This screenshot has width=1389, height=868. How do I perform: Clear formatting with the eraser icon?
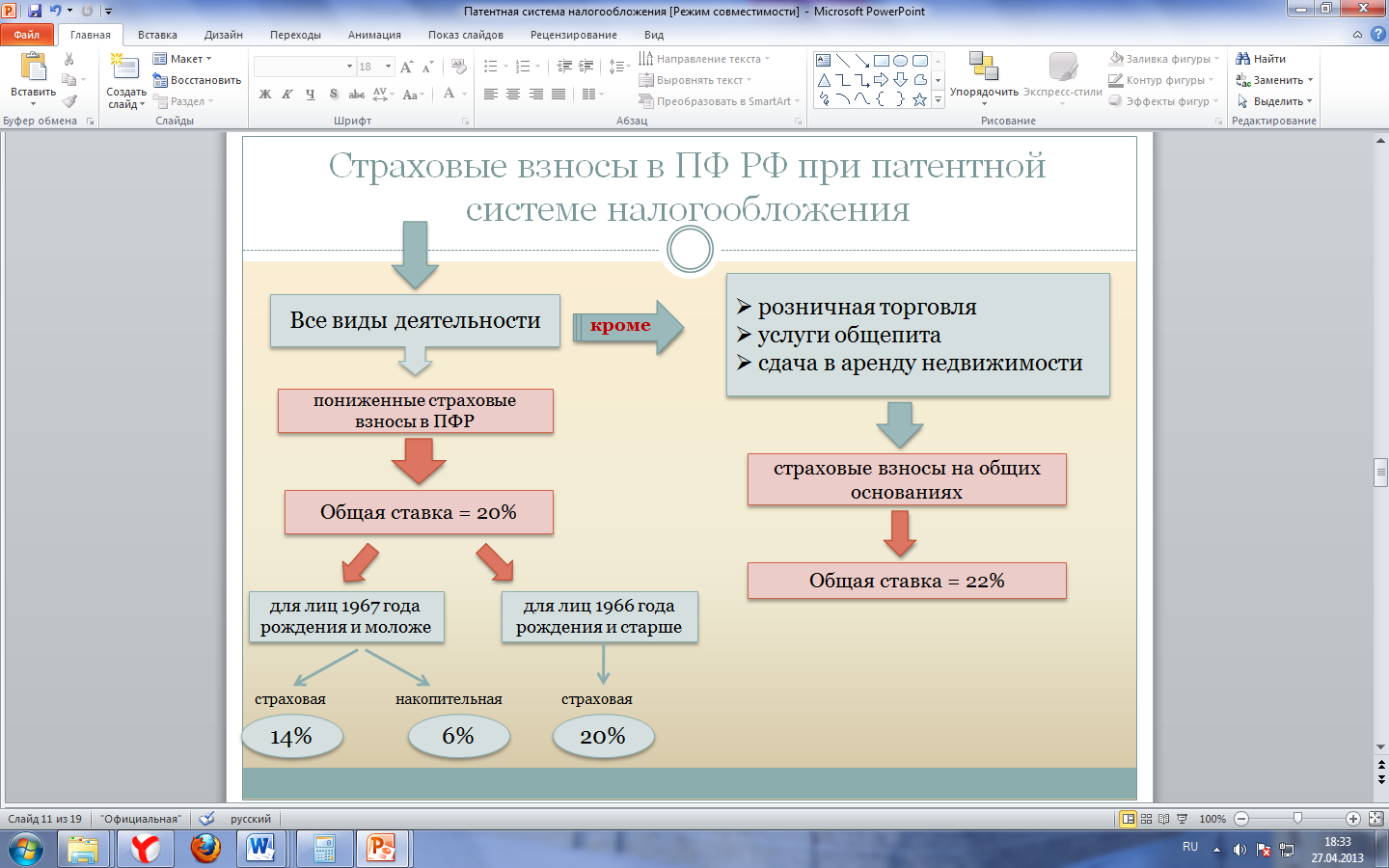459,67
